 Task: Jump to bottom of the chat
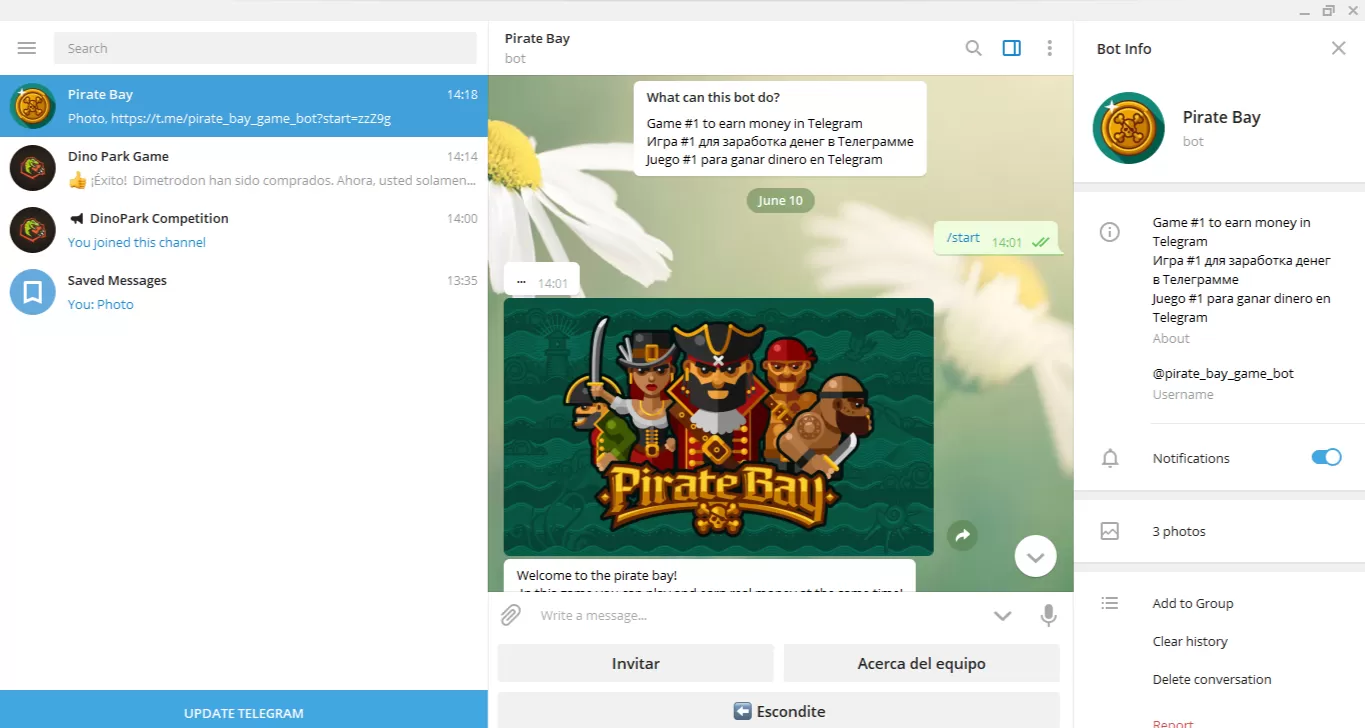[x=1035, y=557]
